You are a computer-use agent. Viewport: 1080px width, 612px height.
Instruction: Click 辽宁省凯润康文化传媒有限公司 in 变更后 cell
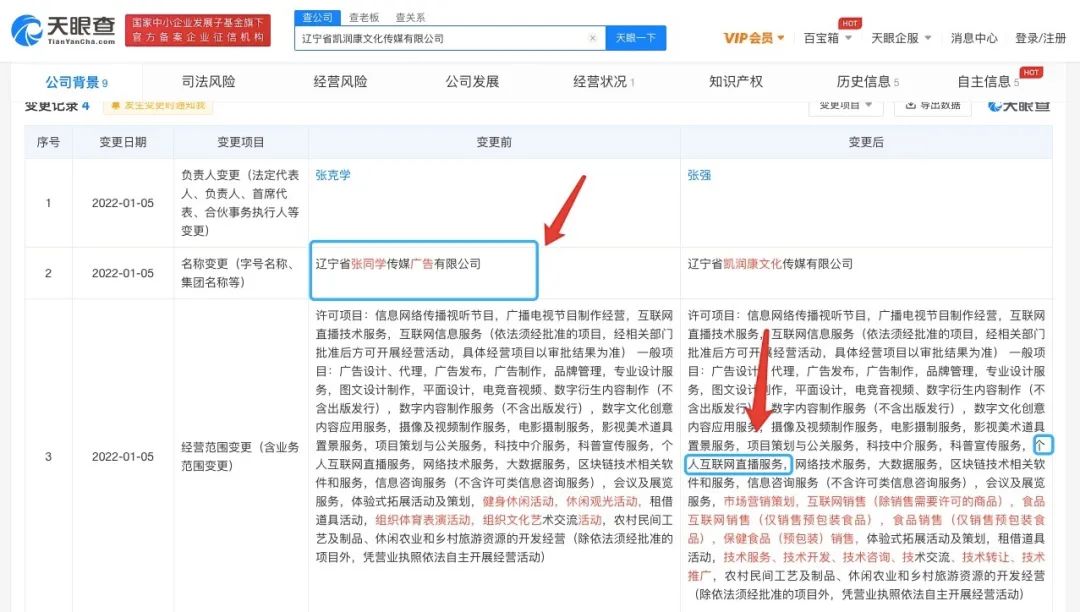click(x=770, y=264)
